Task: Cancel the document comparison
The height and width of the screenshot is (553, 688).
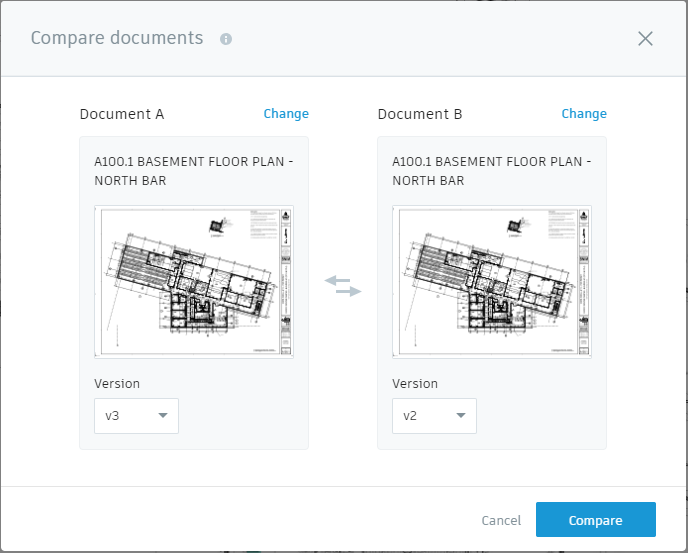Action: 501,520
